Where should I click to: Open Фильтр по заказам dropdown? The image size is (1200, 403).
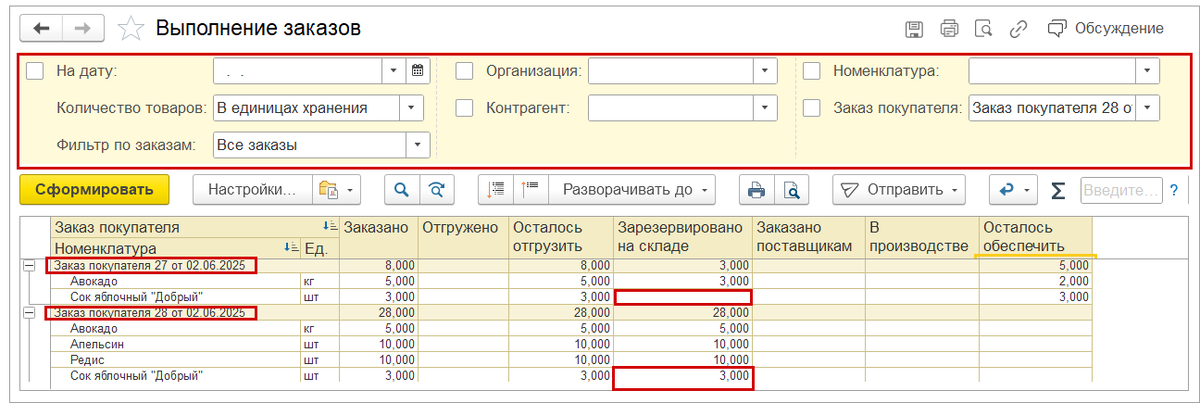(418, 145)
